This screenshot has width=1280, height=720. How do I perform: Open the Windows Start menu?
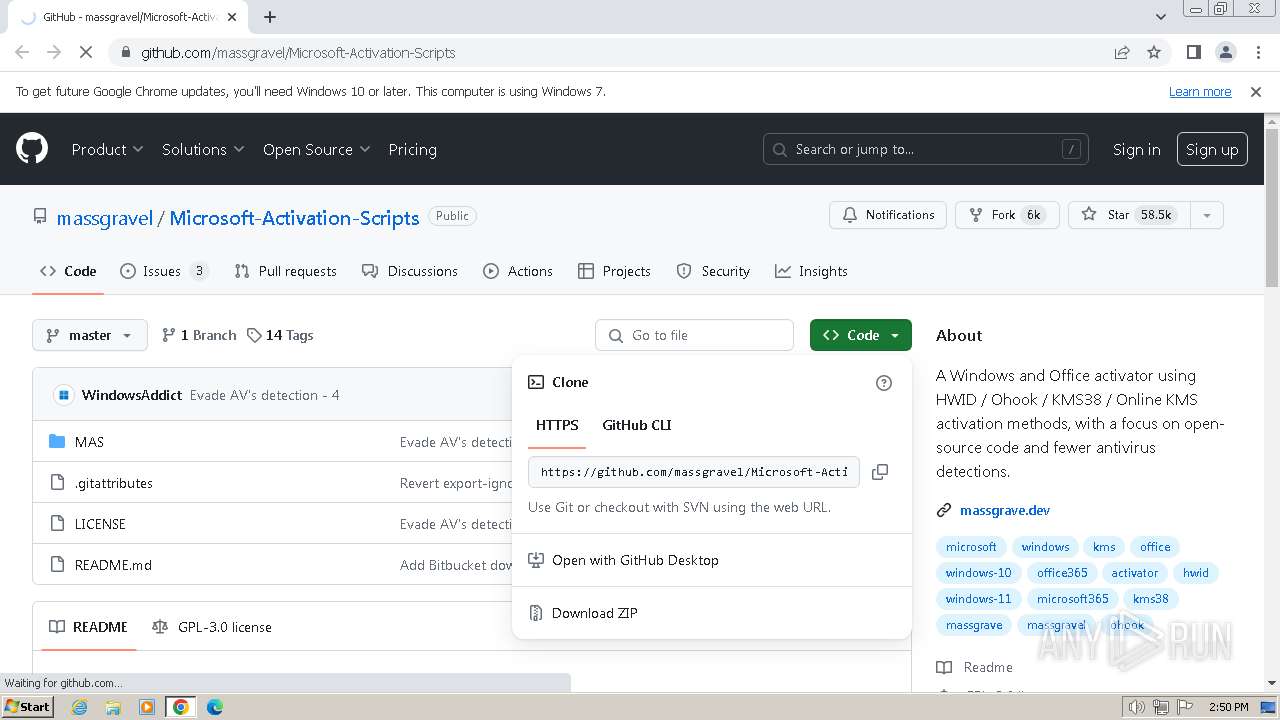(28, 707)
